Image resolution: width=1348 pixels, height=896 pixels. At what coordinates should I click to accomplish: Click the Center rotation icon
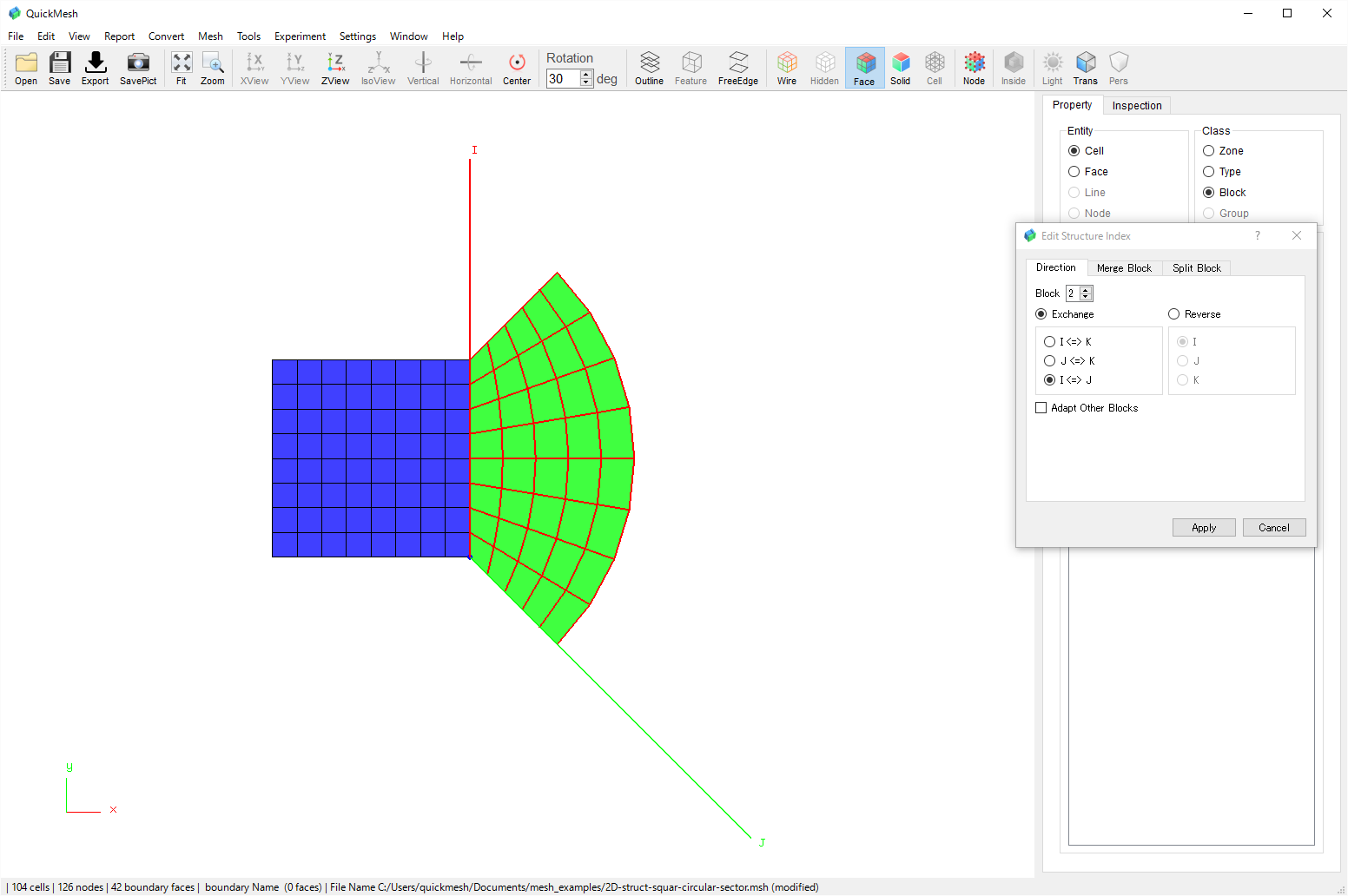[517, 68]
